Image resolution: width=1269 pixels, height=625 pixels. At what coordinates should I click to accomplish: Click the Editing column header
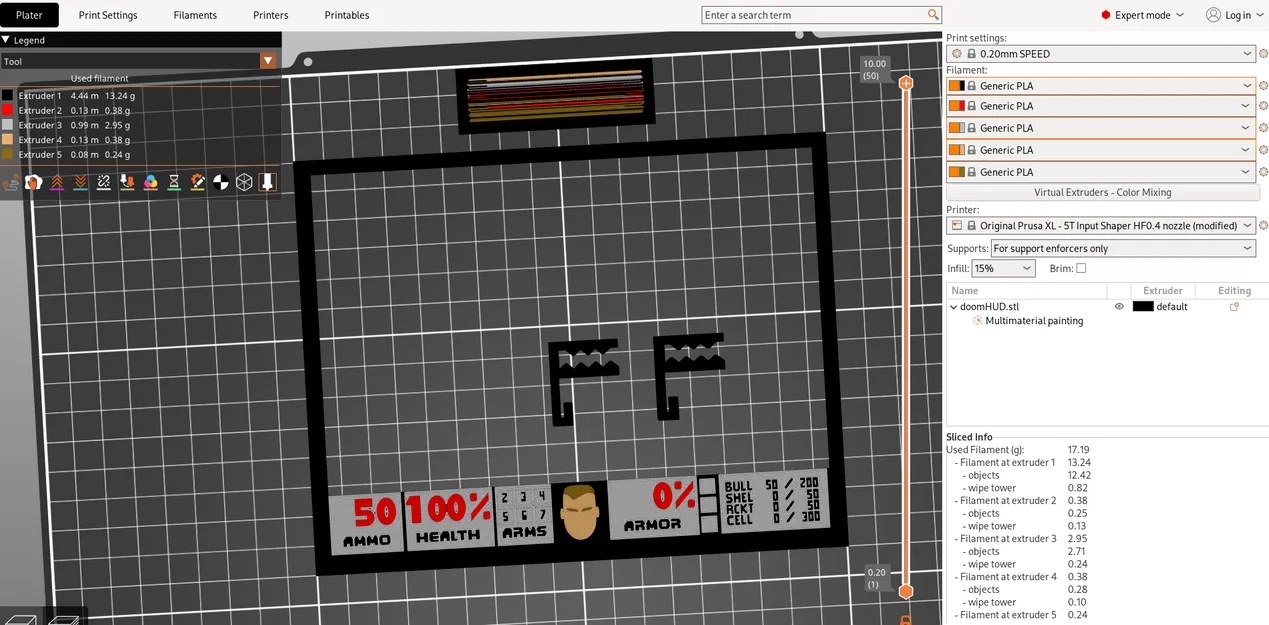1234,290
